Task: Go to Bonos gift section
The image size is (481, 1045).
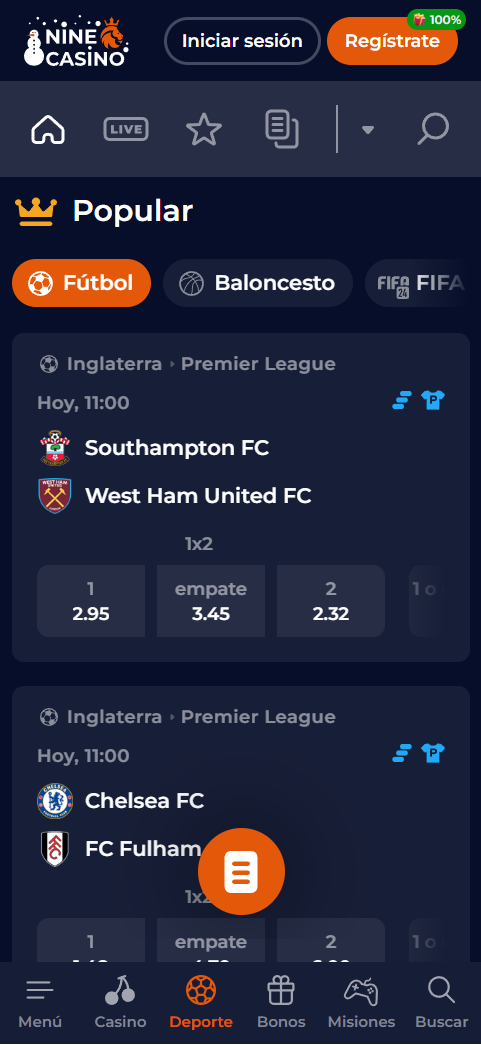Action: (x=281, y=1003)
